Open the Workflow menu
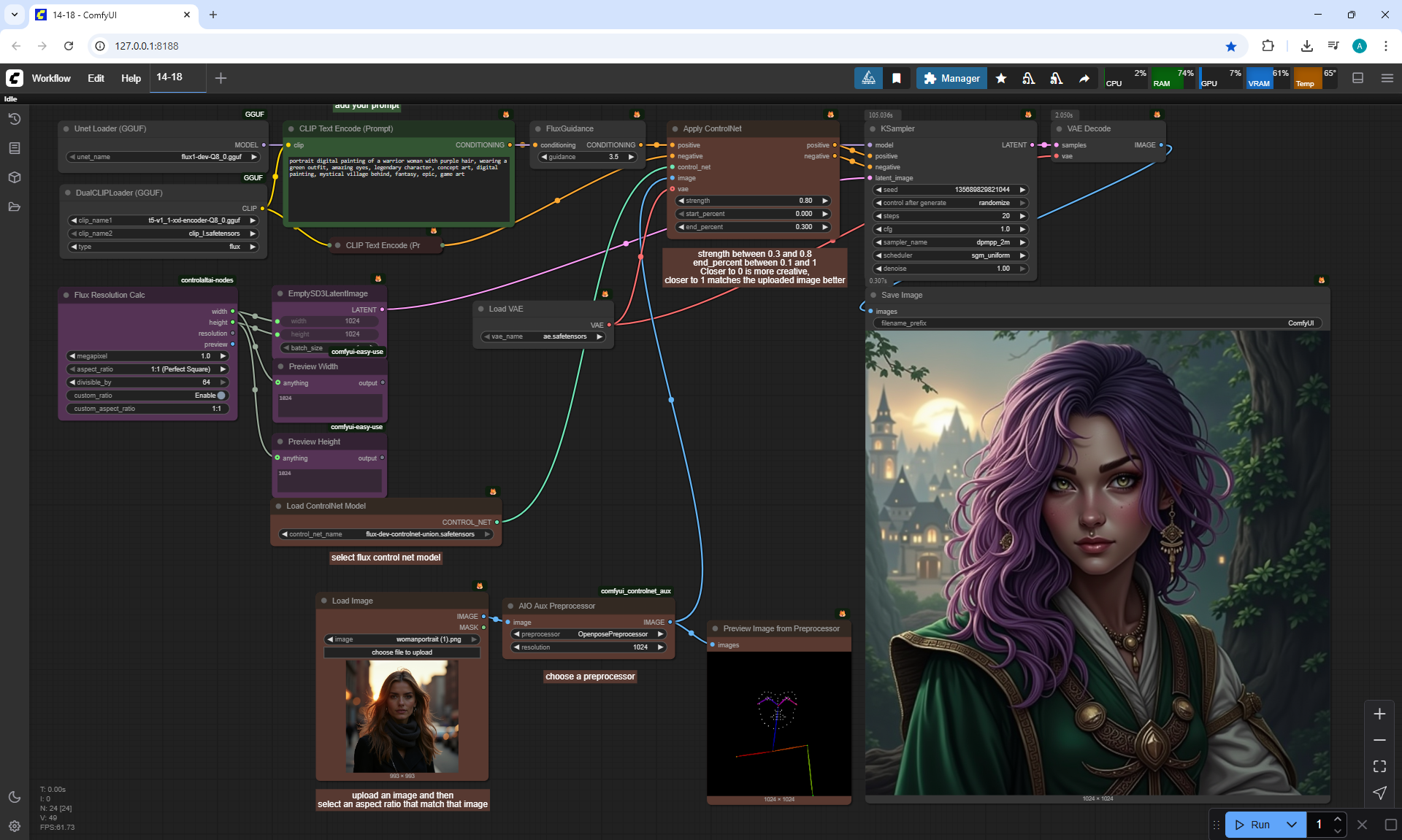1402x840 pixels. [x=51, y=78]
